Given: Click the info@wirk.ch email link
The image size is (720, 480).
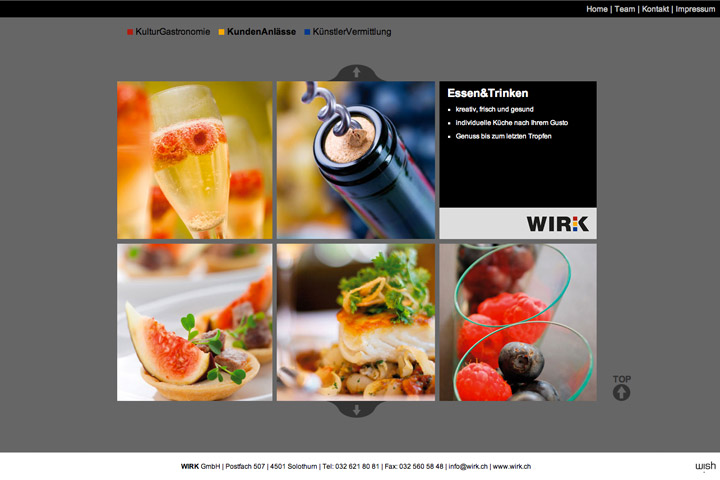Looking at the screenshot, I should [468, 466].
